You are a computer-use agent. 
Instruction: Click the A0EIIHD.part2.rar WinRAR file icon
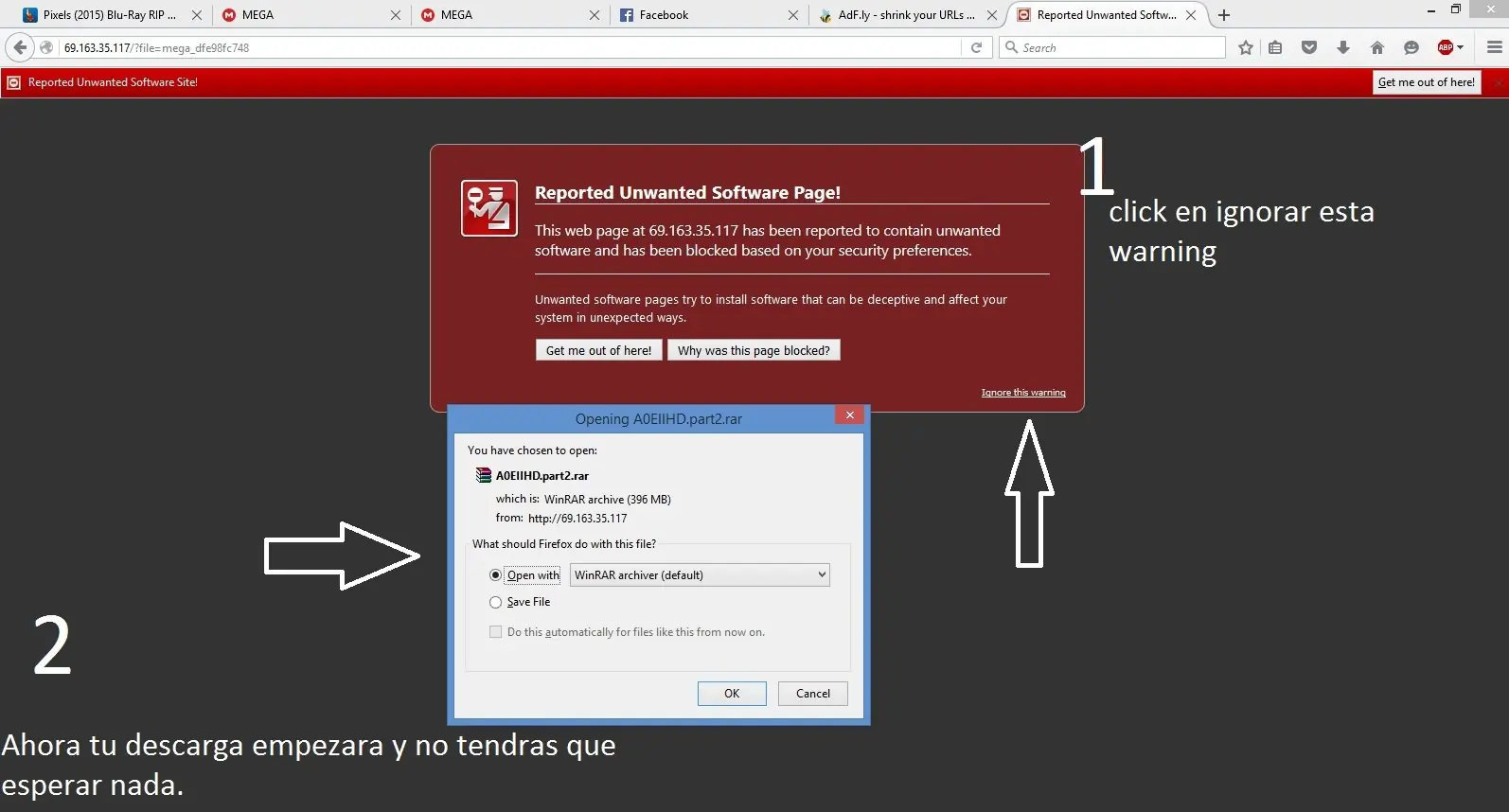tap(484, 475)
